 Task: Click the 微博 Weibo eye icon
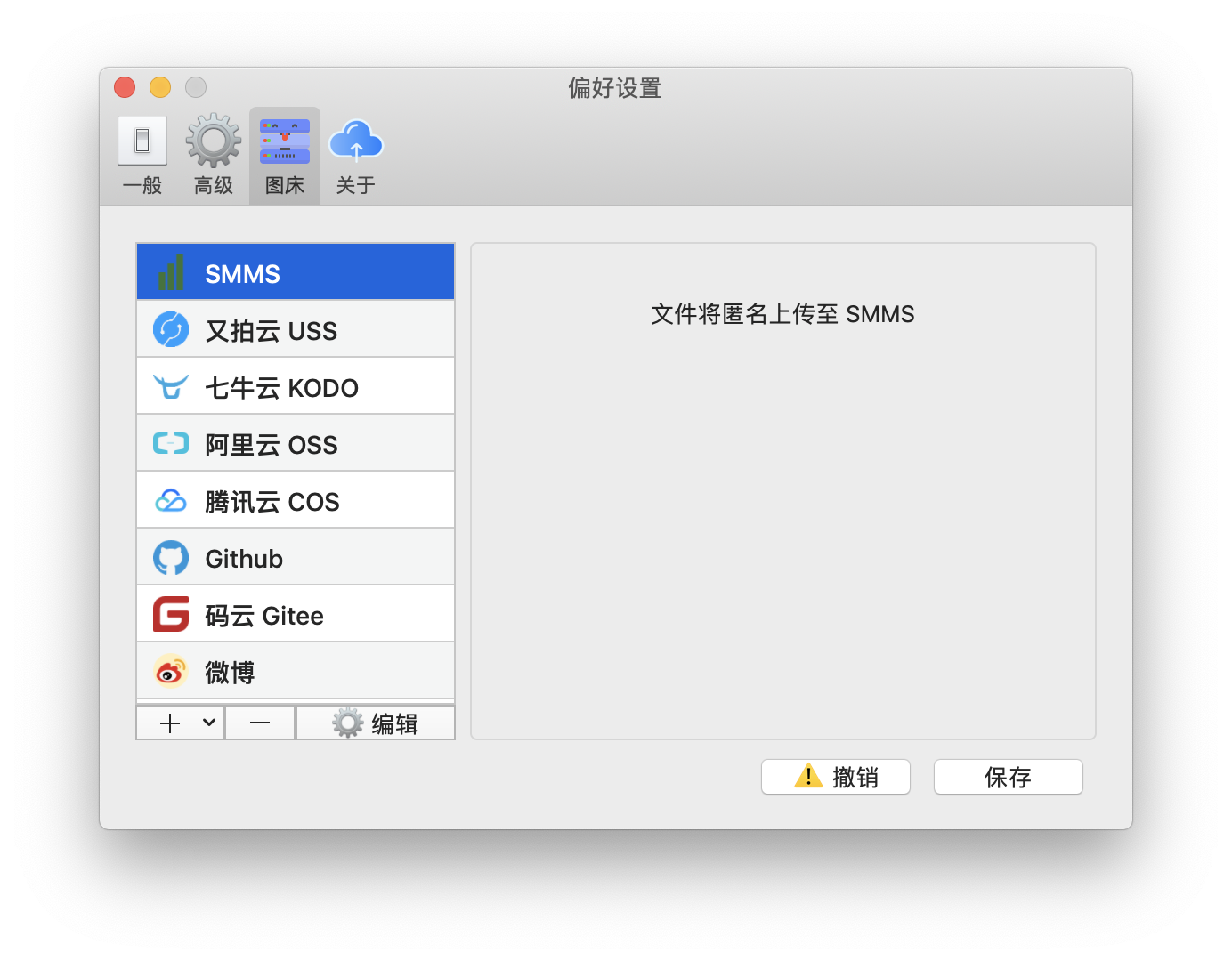tap(171, 672)
